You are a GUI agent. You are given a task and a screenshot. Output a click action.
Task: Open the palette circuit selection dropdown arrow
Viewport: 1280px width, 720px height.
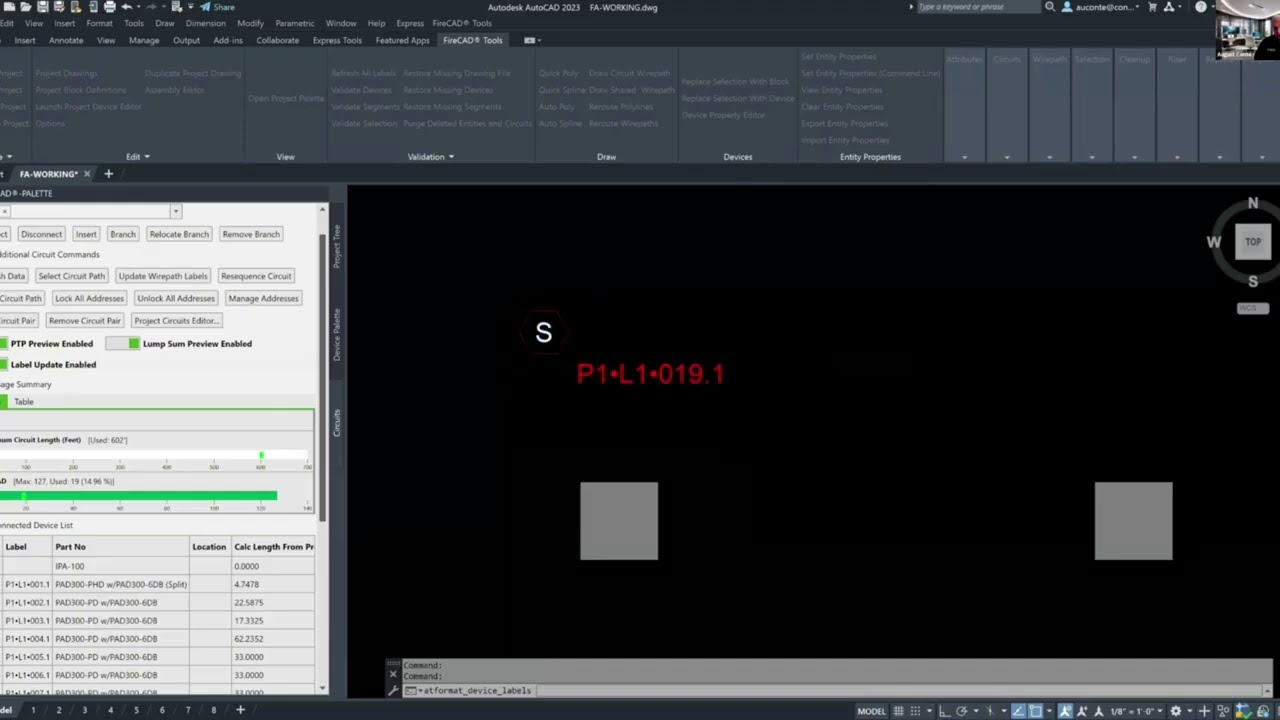(x=175, y=211)
